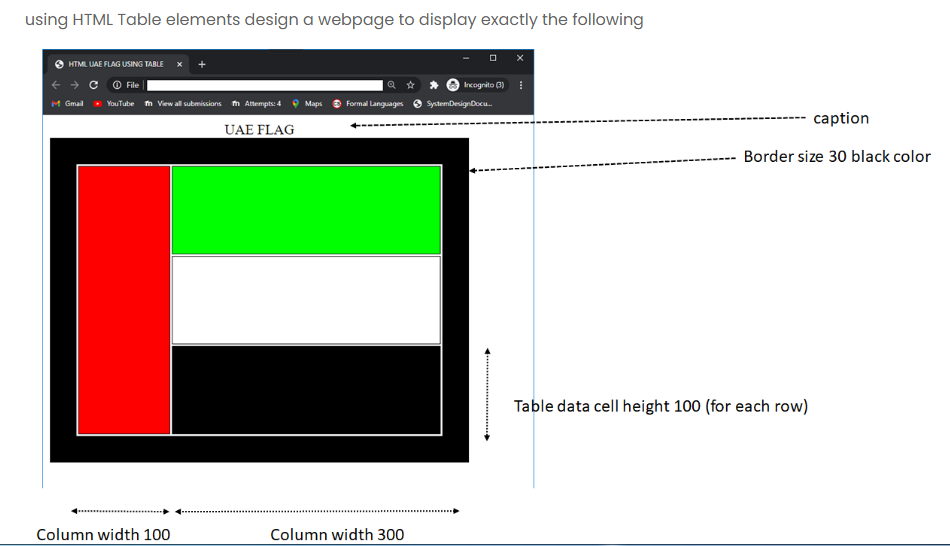Open the Gmail bookmark
Image resolution: width=950 pixels, height=546 pixels.
67,104
